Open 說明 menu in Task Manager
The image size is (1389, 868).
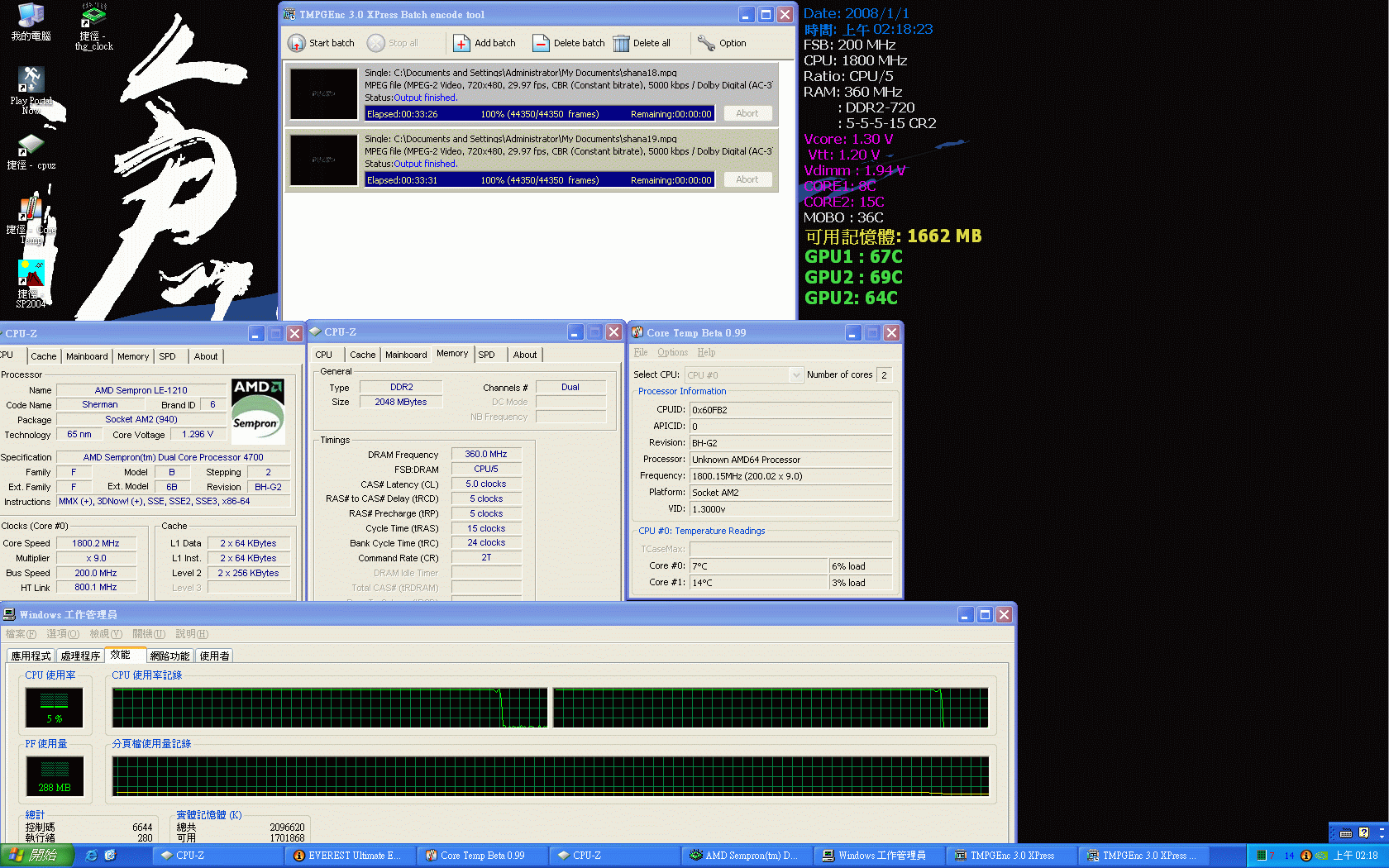click(x=192, y=634)
